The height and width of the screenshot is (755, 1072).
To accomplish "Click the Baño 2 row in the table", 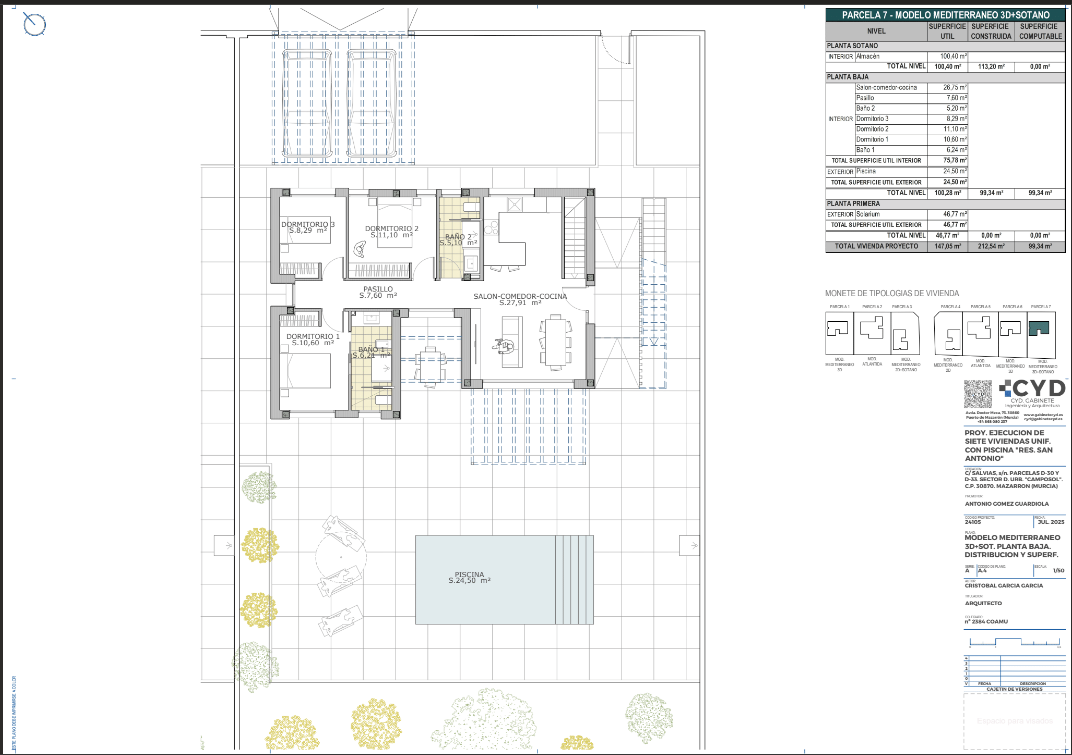I will [911, 108].
